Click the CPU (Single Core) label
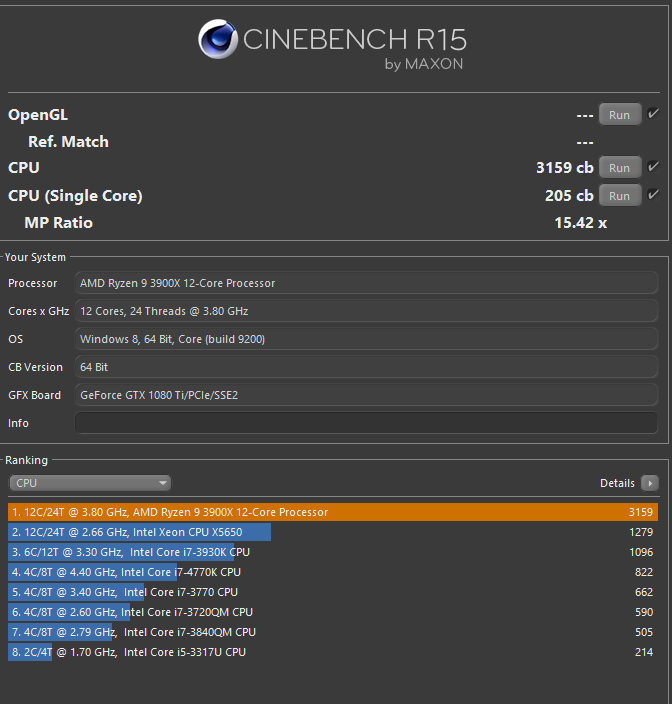 (75, 196)
